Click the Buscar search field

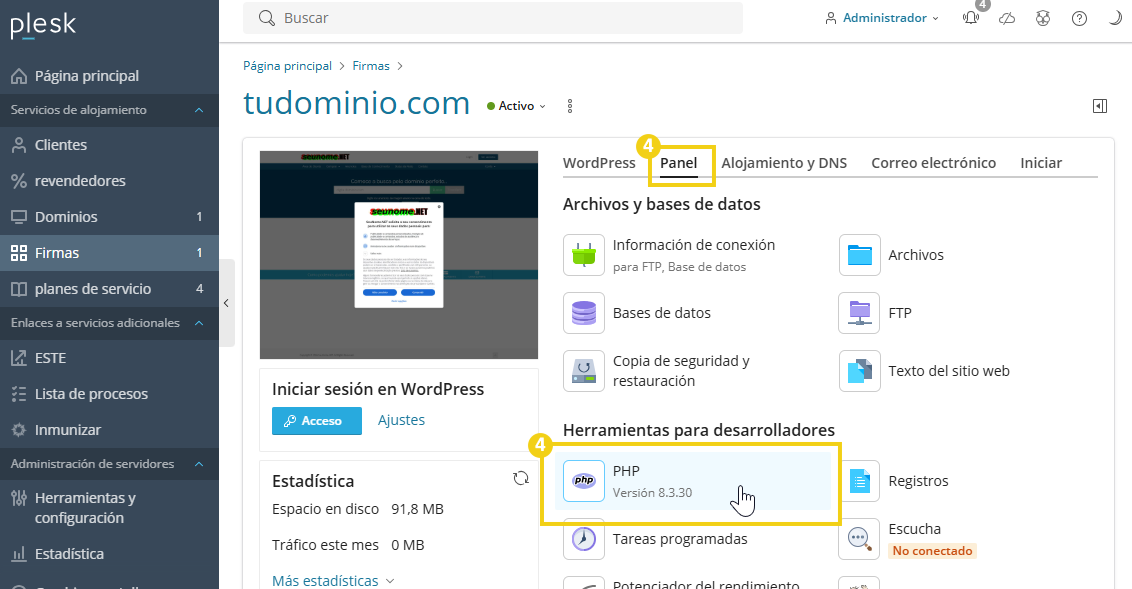[x=490, y=18]
